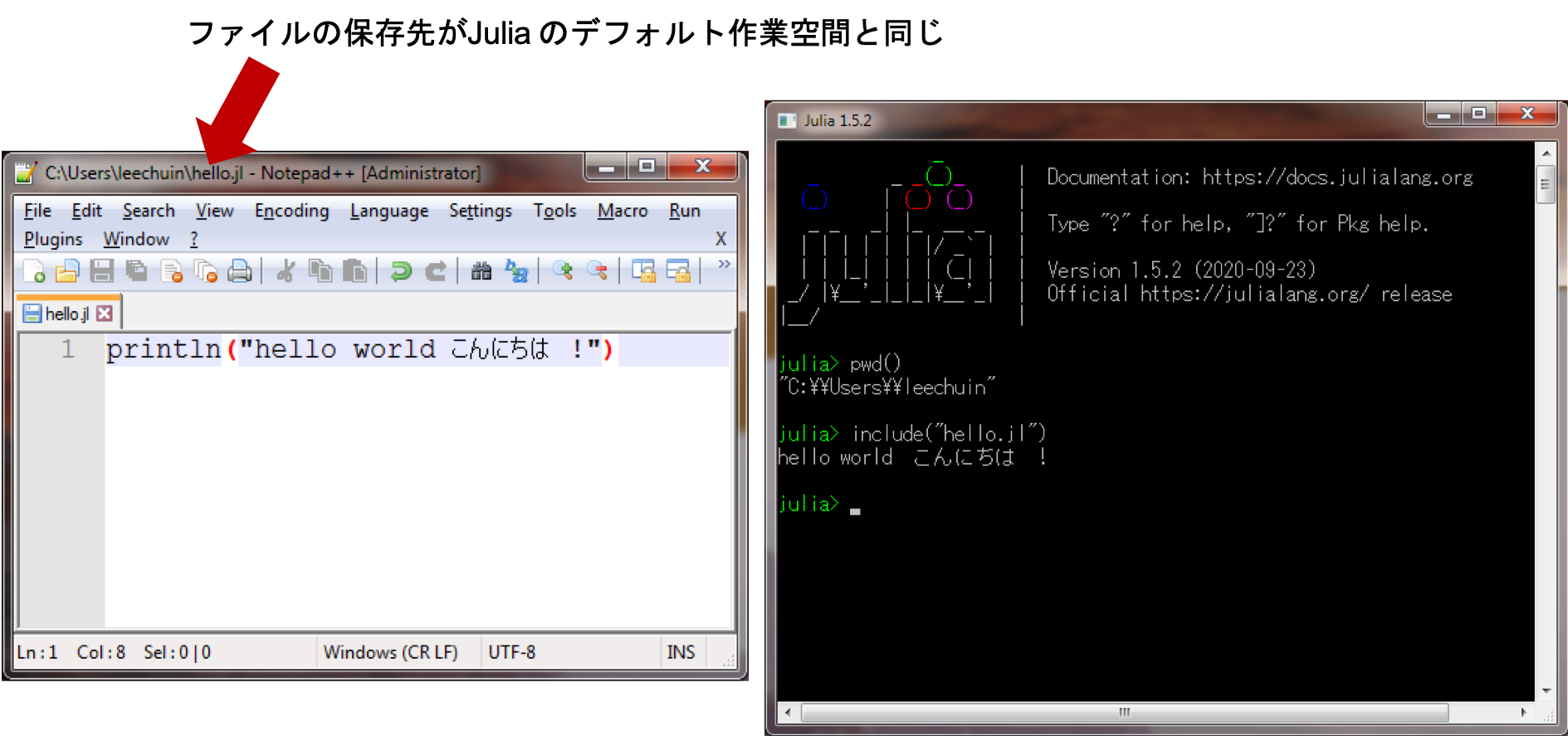Toggle INS mode in the status bar
Image resolution: width=1568 pixels, height=736 pixels.
coord(681,652)
